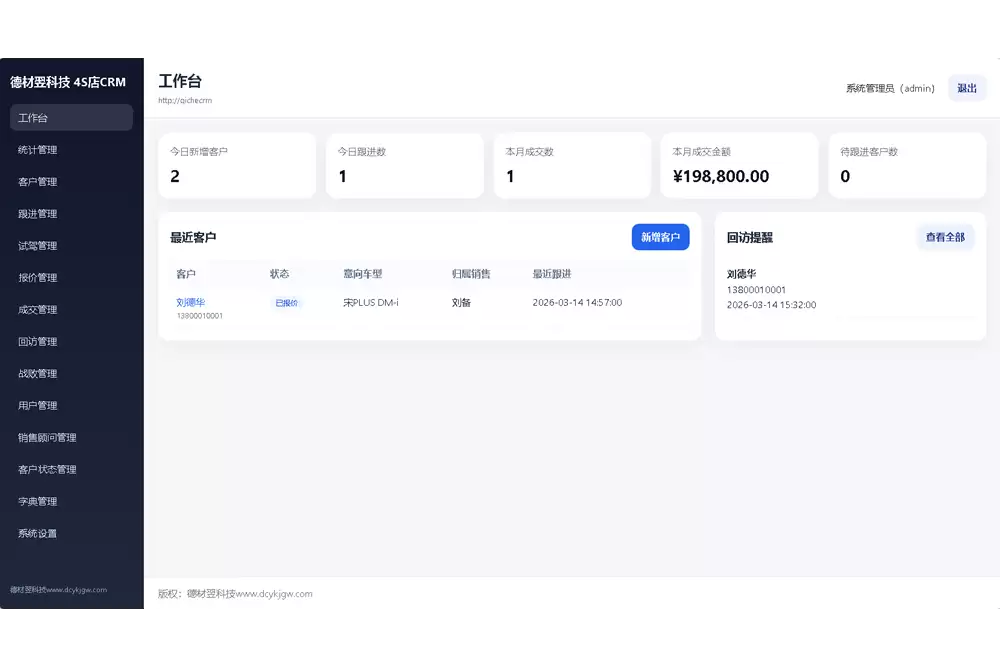1000x667 pixels.
Task: Open the 试驾管理 page
Action: (38, 246)
